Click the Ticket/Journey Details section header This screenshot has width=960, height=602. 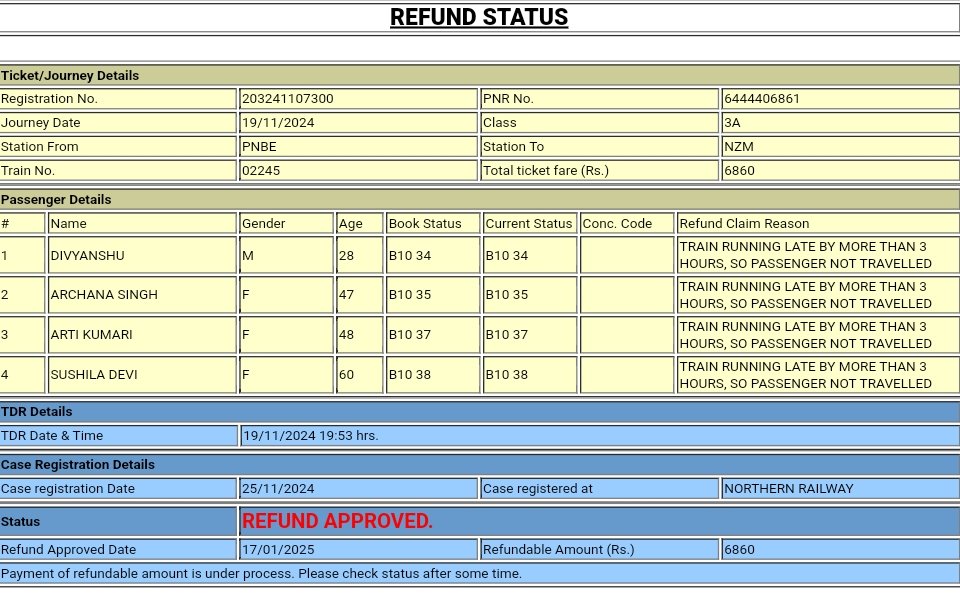click(479, 75)
